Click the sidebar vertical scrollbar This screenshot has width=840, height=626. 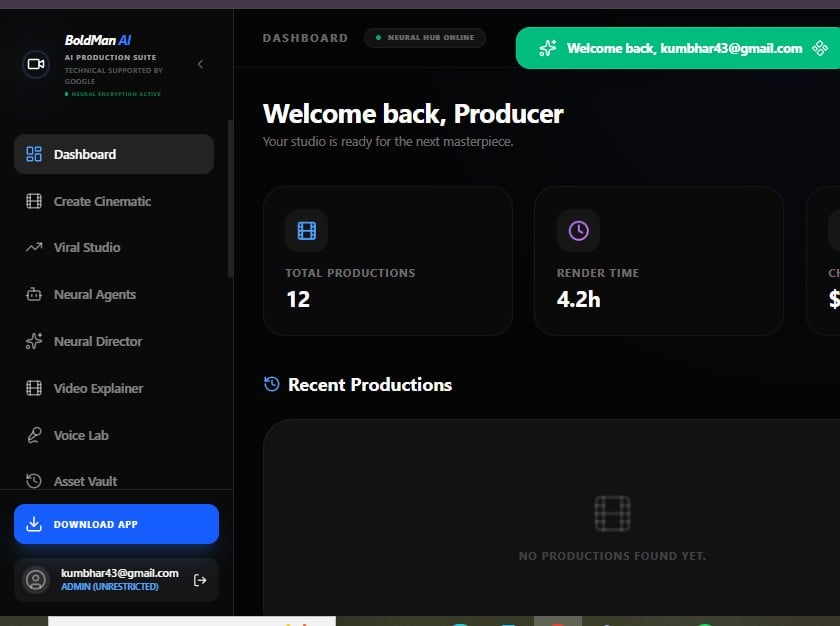coord(230,199)
